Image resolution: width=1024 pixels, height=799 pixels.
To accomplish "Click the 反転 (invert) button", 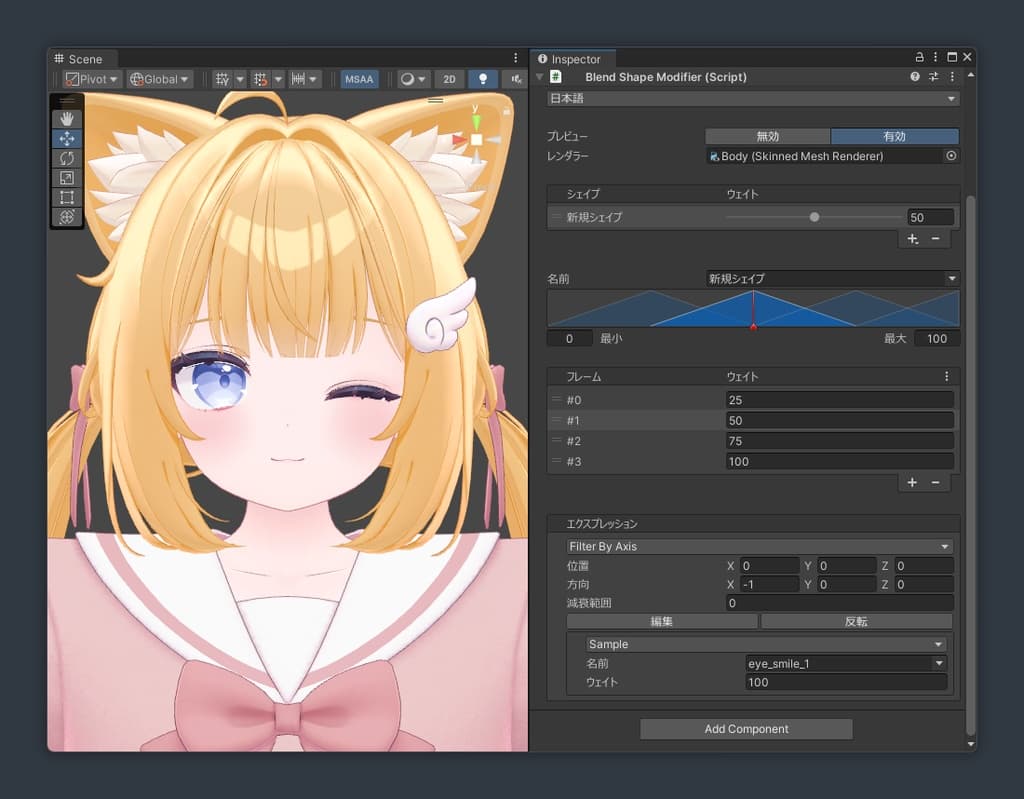I will pos(856,621).
